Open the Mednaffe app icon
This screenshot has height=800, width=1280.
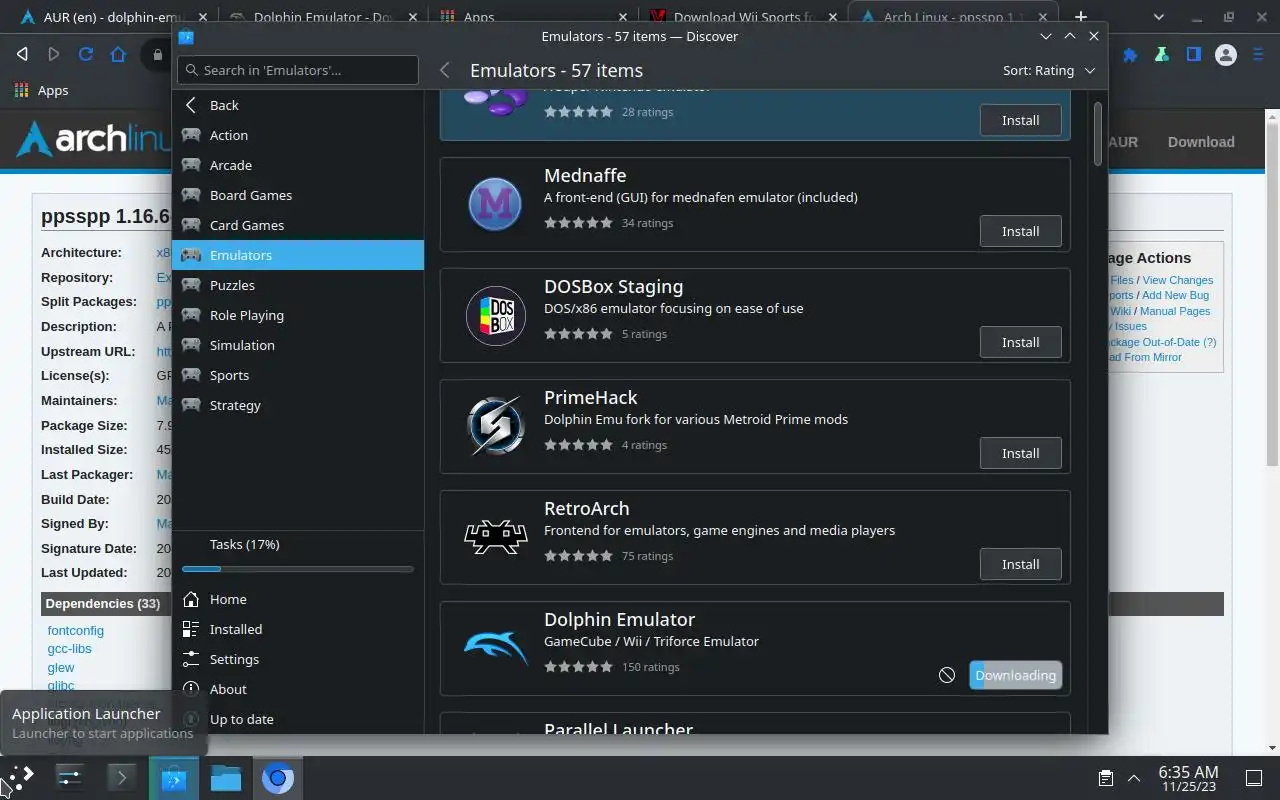click(x=495, y=203)
